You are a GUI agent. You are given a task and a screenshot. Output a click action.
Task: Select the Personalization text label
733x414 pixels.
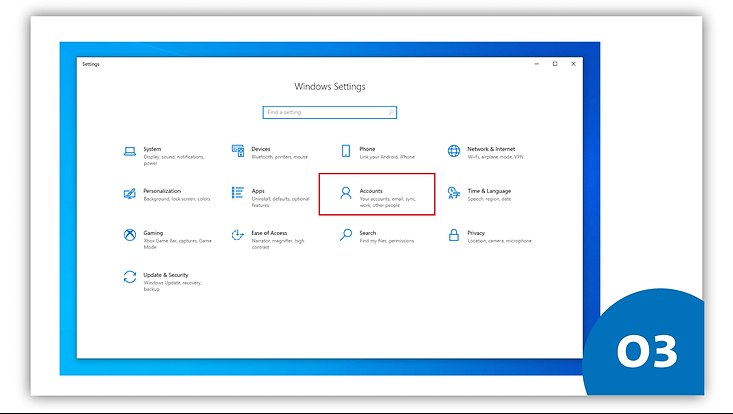(x=162, y=190)
